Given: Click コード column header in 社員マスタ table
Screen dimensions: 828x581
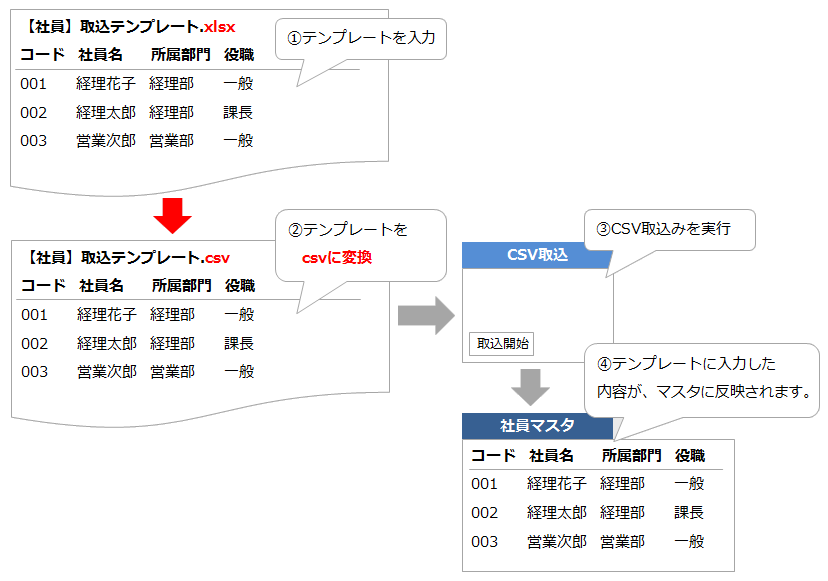Looking at the screenshot, I should click(x=492, y=456).
